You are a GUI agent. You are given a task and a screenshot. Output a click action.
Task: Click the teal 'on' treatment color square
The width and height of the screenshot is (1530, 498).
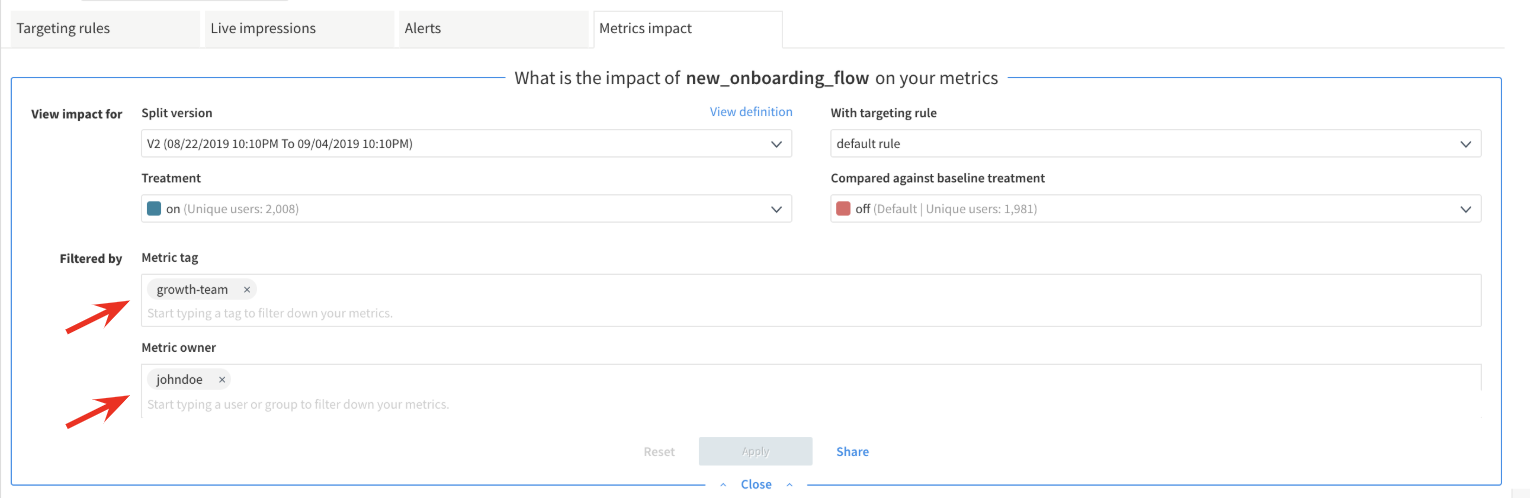tap(154, 209)
